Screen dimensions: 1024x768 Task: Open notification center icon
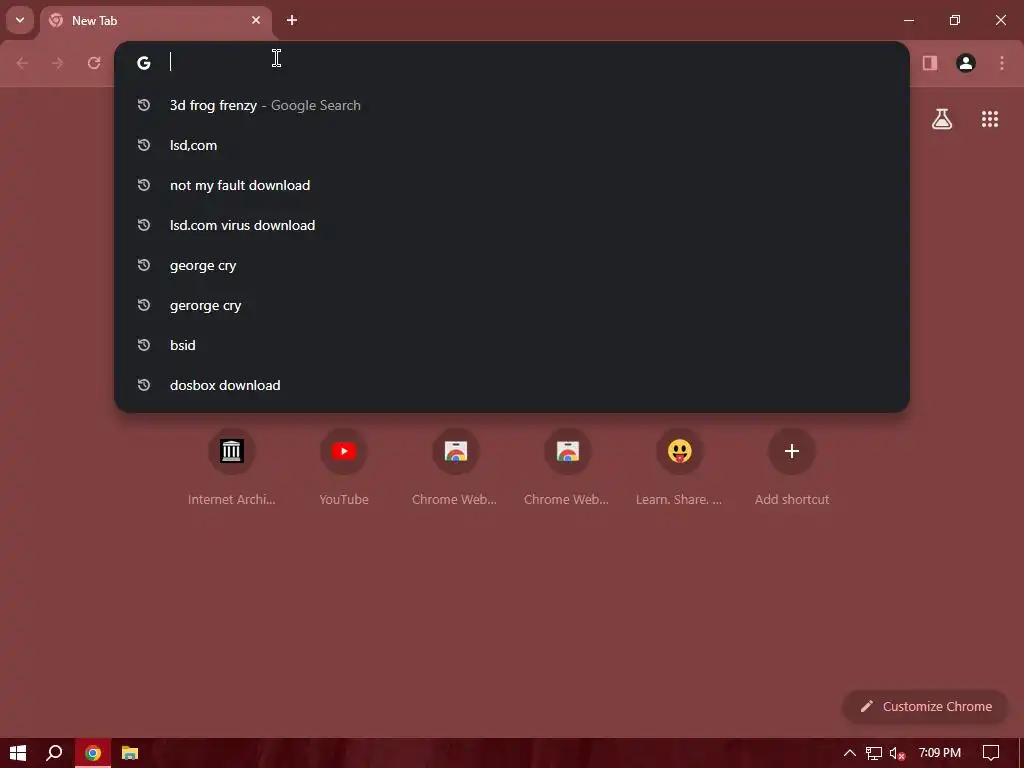coord(991,753)
